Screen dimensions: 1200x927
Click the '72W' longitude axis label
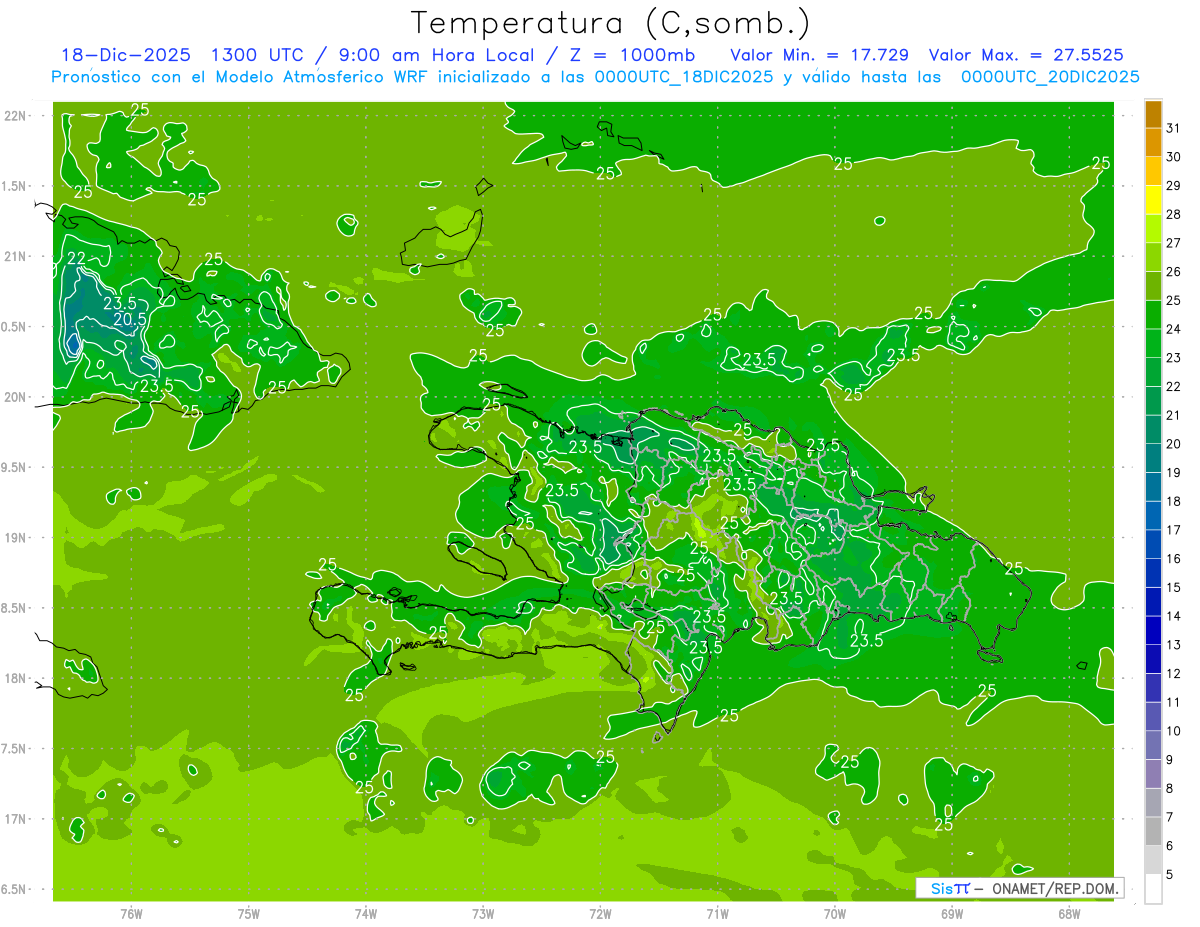pos(600,914)
